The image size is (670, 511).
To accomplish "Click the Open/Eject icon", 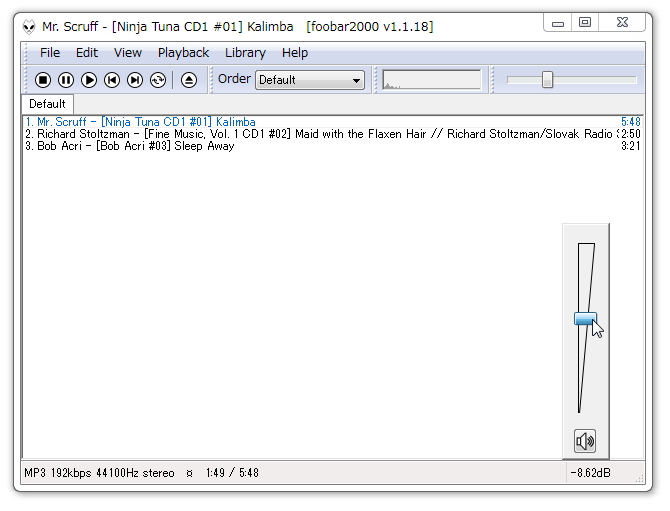I will tap(189, 80).
